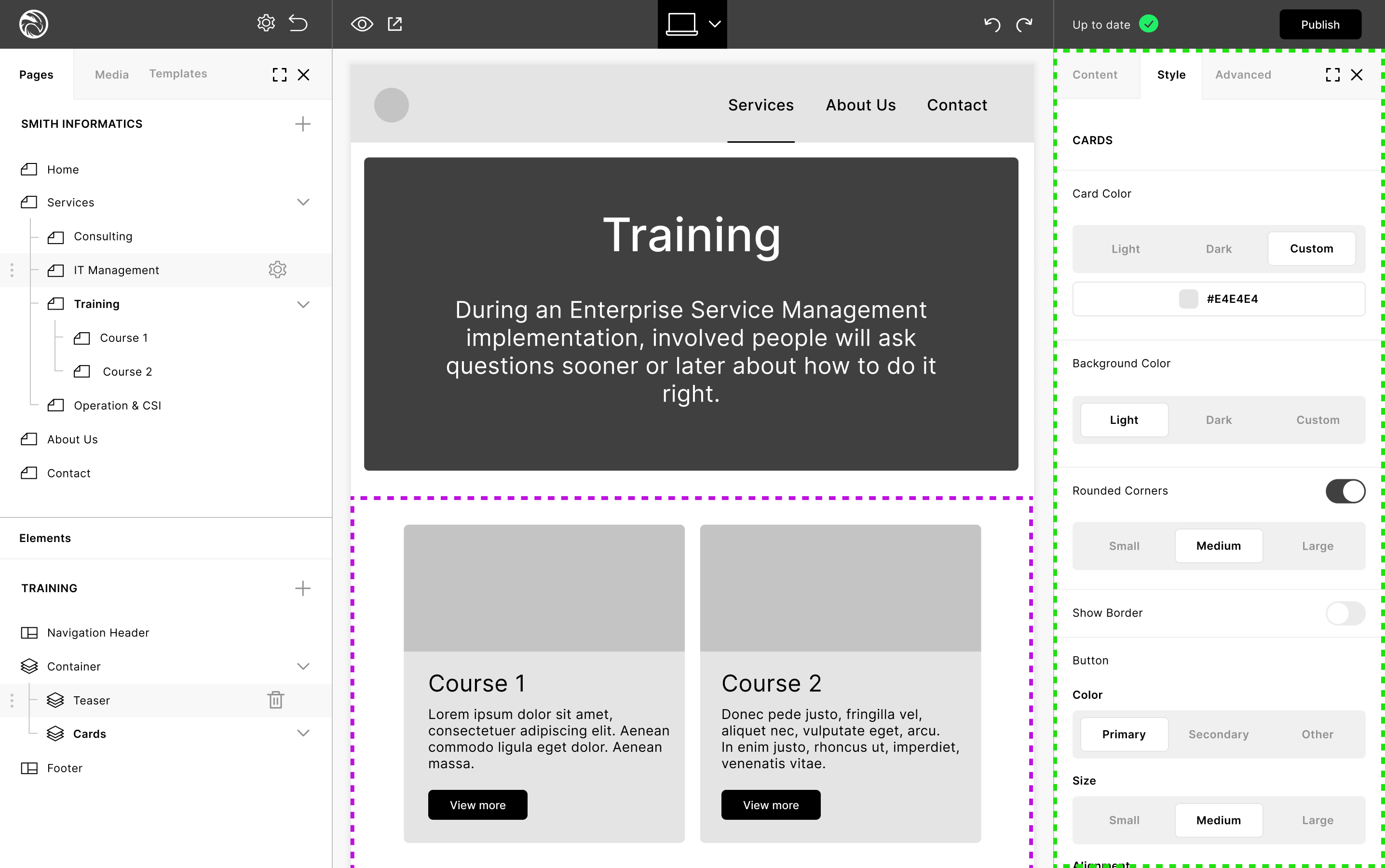The image size is (1385, 868).
Task: Click the preview eye icon
Action: (x=362, y=24)
